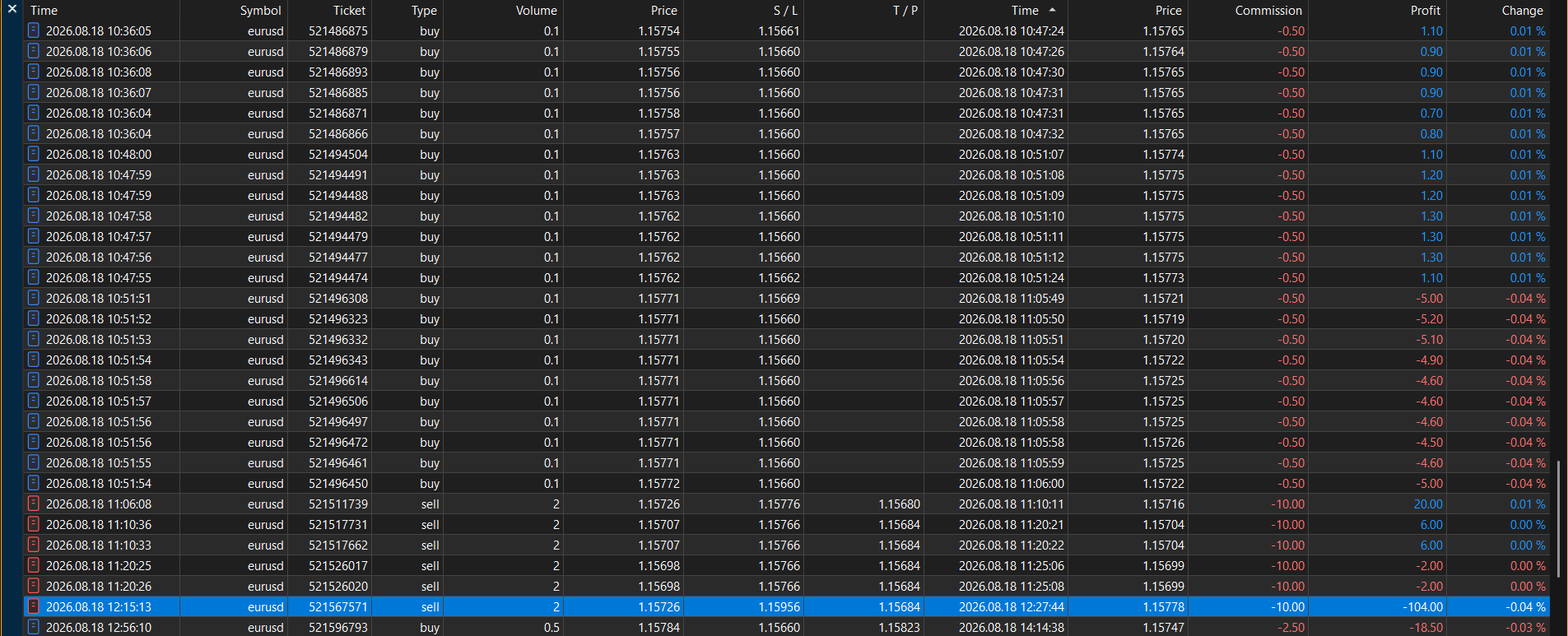Image resolution: width=1568 pixels, height=636 pixels.
Task: Click the buy icon of ticket 521494474
Action: pyautogui.click(x=34, y=277)
